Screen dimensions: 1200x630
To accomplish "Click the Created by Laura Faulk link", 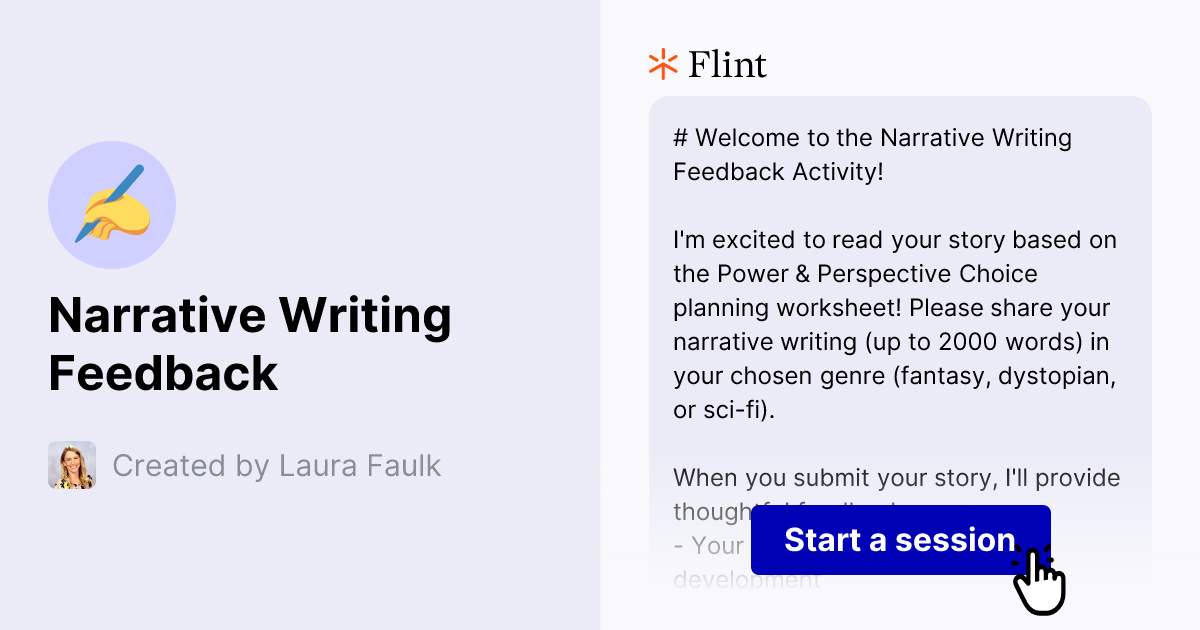I will [x=277, y=465].
